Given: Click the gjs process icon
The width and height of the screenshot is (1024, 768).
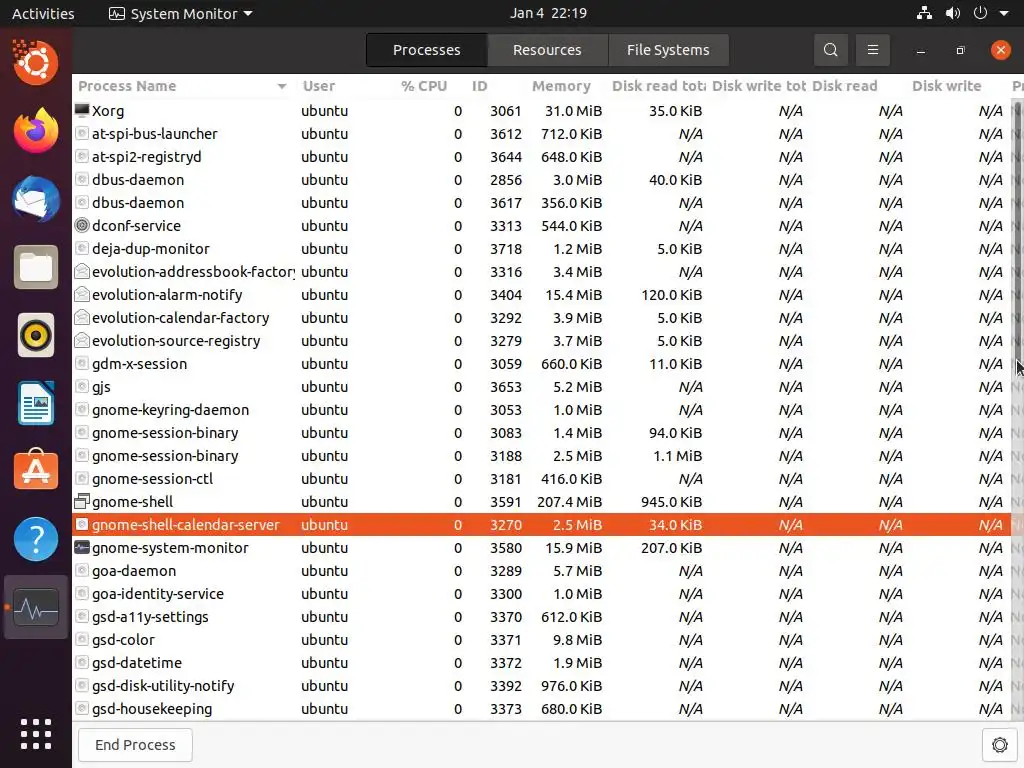Looking at the screenshot, I should [x=82, y=387].
